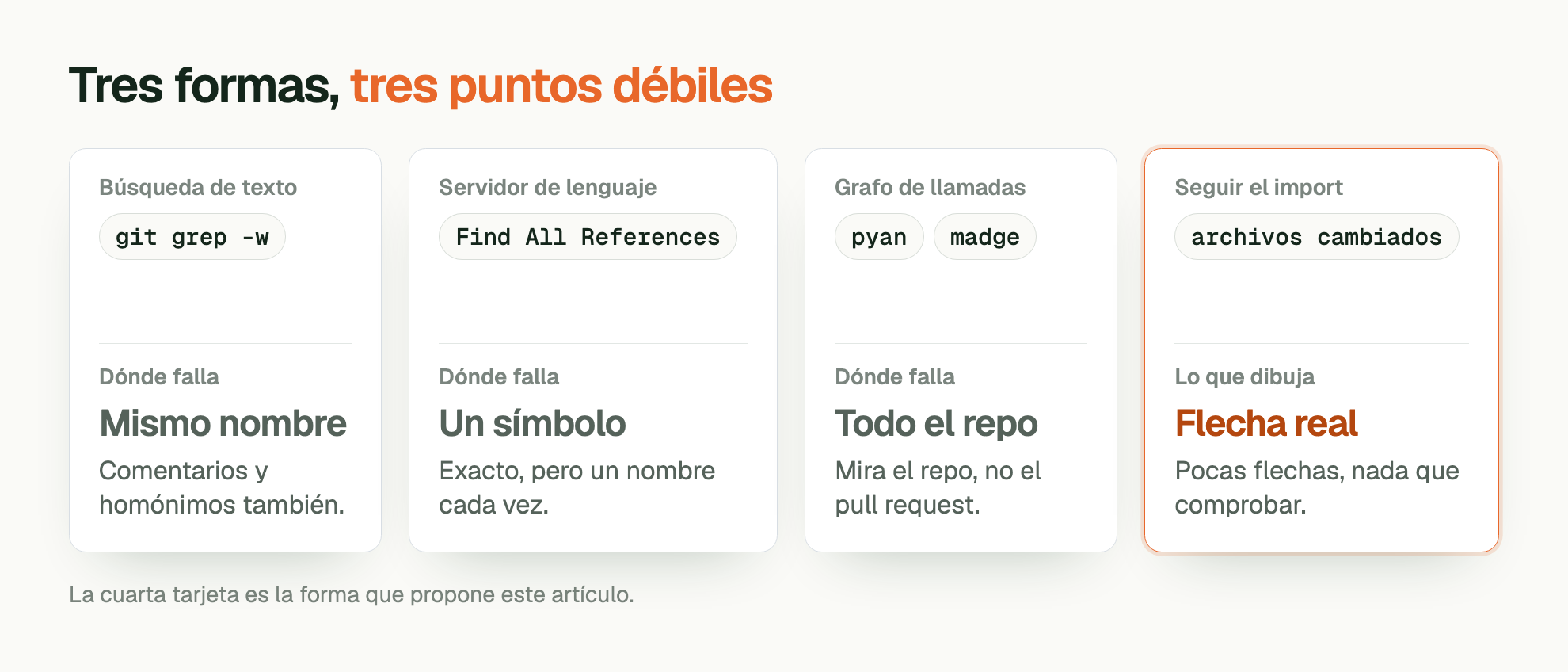Click "Pocas flechas, nada que comprobar." text
This screenshot has width=1568, height=672.
[x=1317, y=487]
